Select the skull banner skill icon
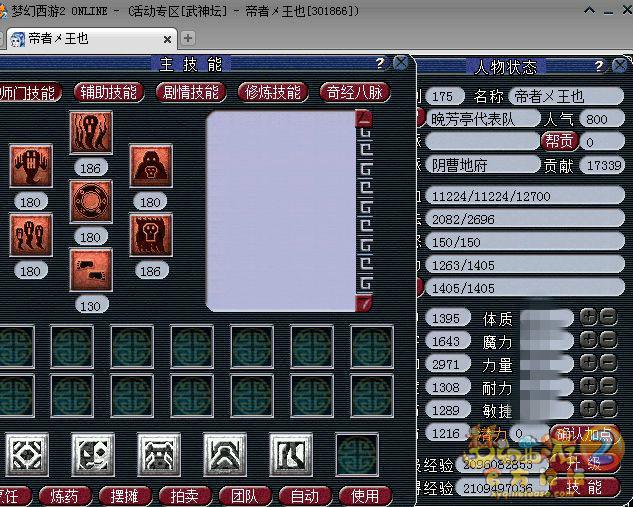 point(151,235)
